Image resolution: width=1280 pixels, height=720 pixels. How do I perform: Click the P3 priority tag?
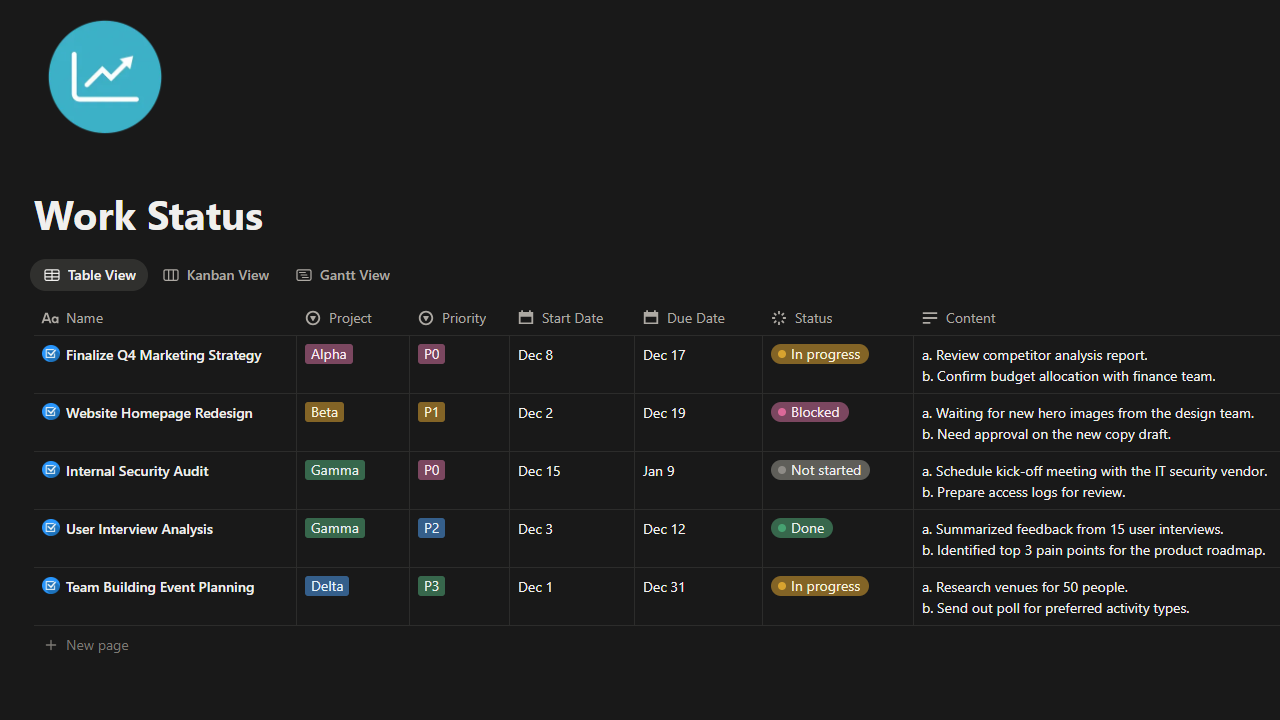tap(431, 586)
